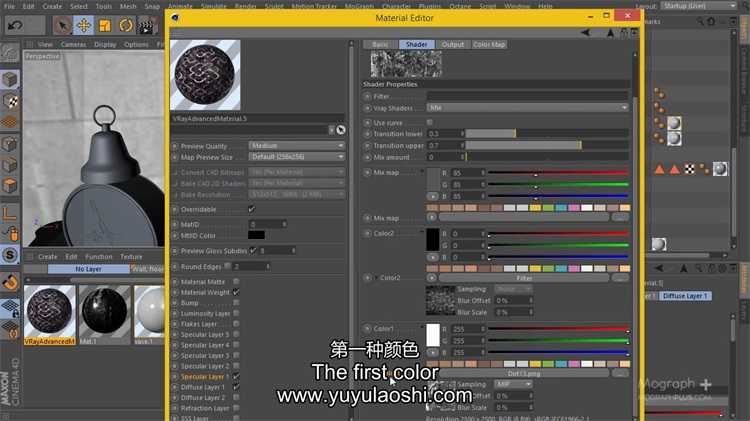Open the Color1 Sampling MIP dropdown

[x=513, y=384]
